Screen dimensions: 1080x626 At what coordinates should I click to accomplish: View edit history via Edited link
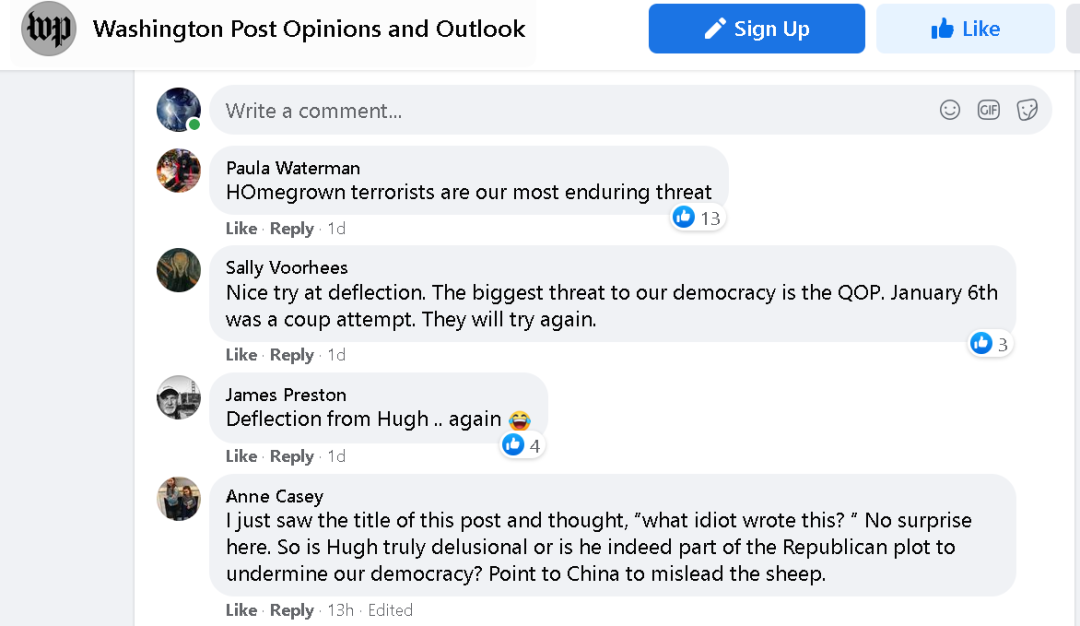(x=389, y=610)
